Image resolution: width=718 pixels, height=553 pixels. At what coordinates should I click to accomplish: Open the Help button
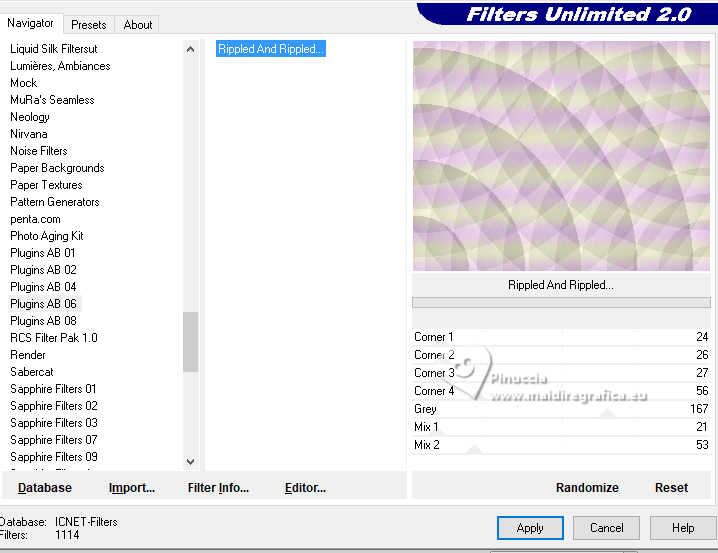pyautogui.click(x=683, y=528)
